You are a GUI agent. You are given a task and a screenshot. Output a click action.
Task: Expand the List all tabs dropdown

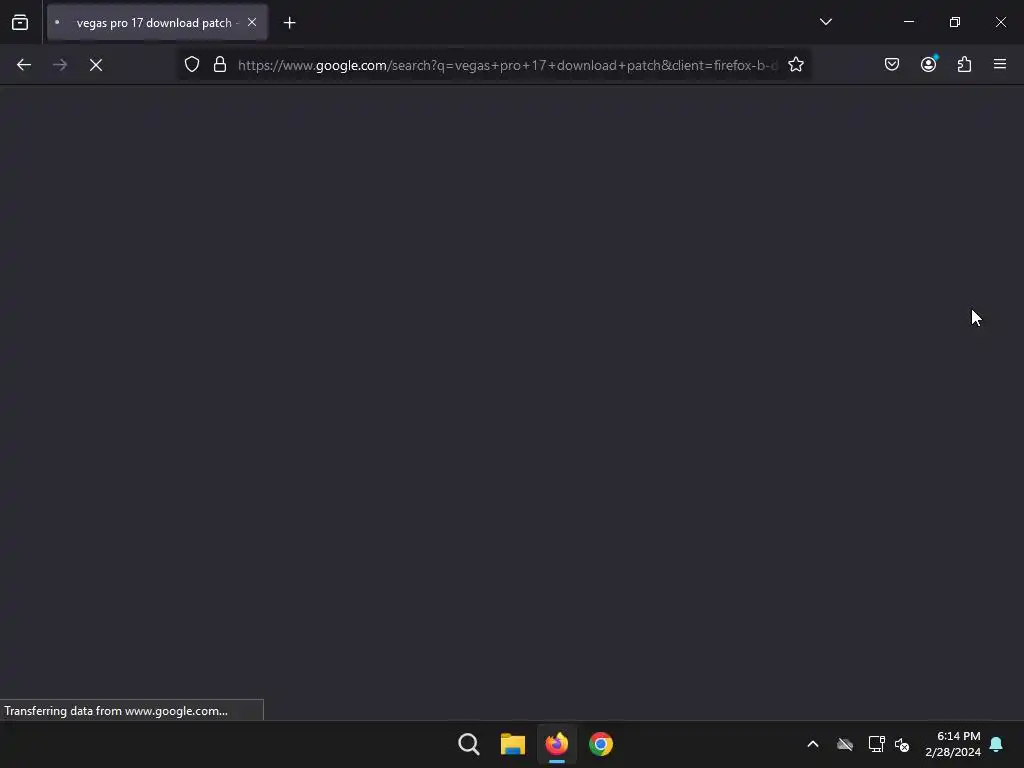coord(825,22)
